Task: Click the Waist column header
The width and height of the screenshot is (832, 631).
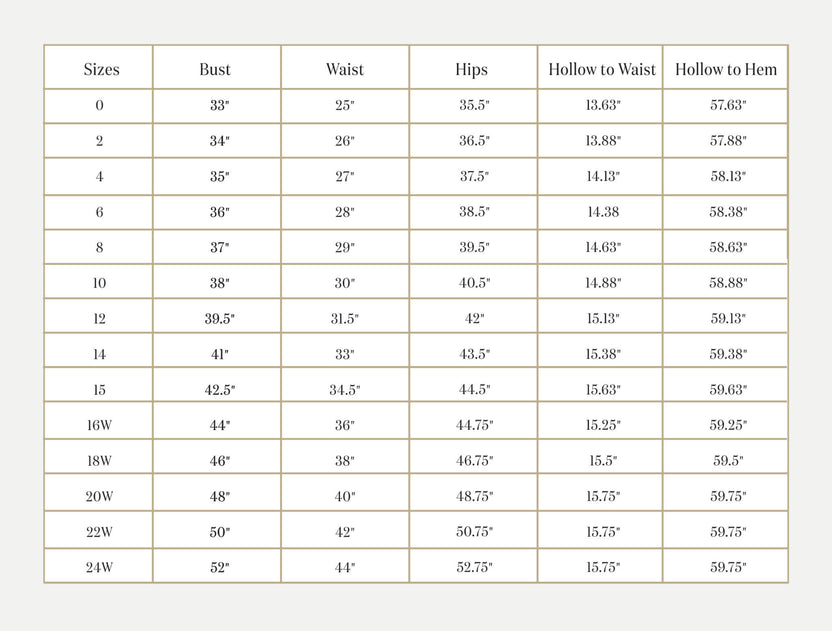Action: click(x=345, y=69)
